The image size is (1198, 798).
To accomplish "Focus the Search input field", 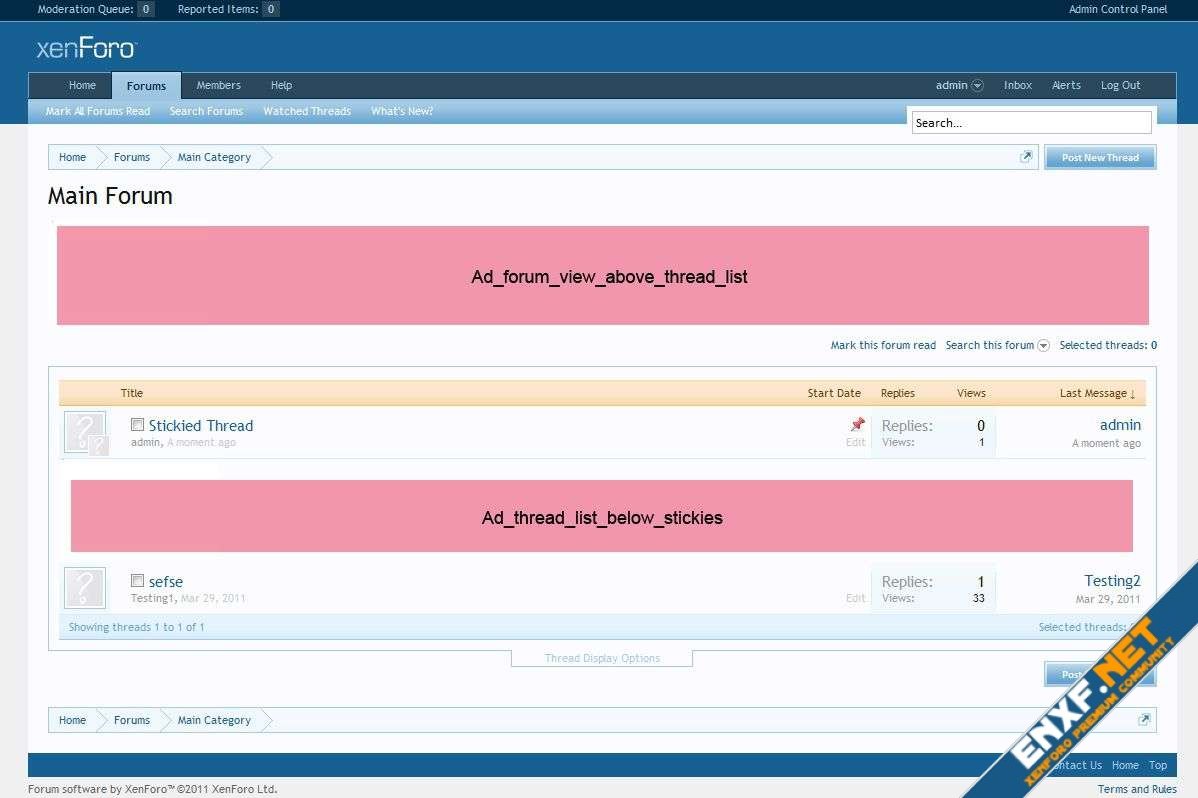I will (1031, 123).
